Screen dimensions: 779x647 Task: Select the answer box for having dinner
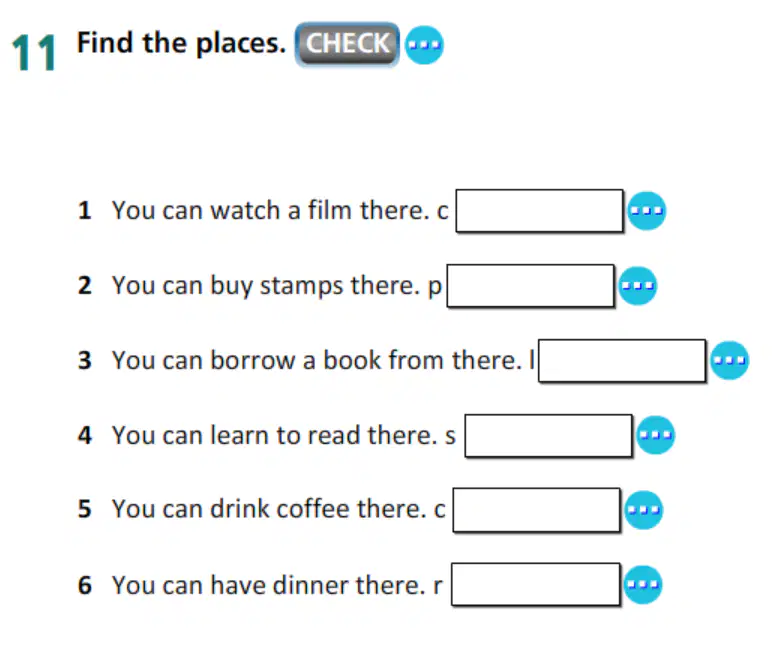pyautogui.click(x=536, y=584)
